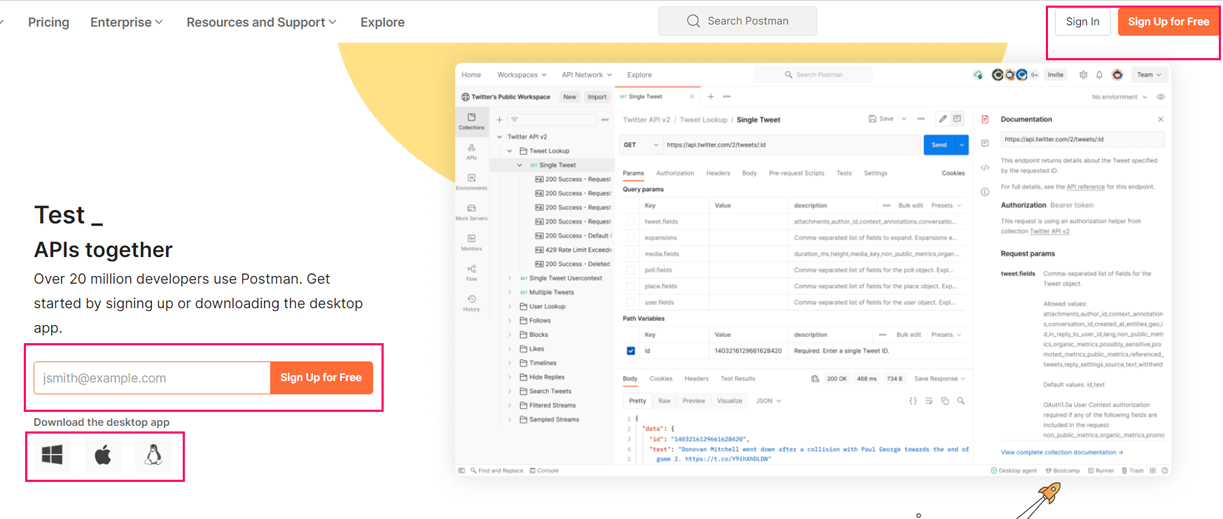Download the Windows desktop app

[x=53, y=455]
